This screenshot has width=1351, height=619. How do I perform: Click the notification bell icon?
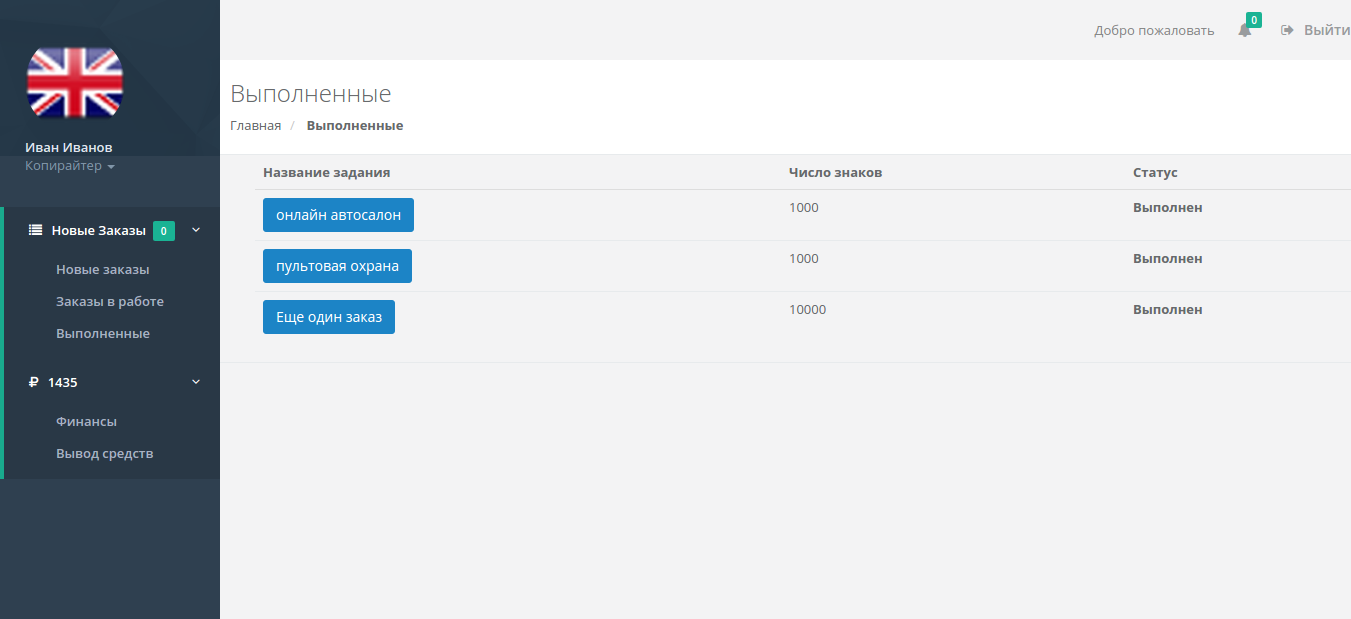[x=1245, y=30]
